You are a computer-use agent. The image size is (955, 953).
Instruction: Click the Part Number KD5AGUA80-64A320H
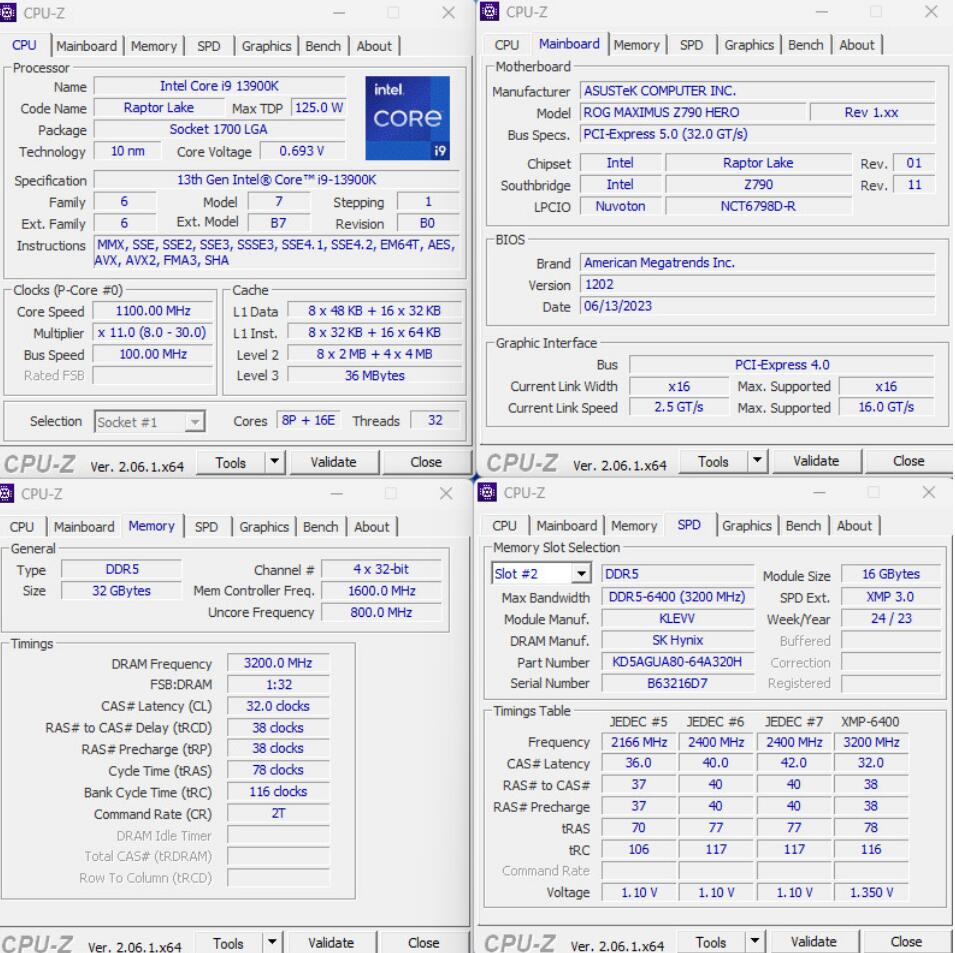(677, 662)
